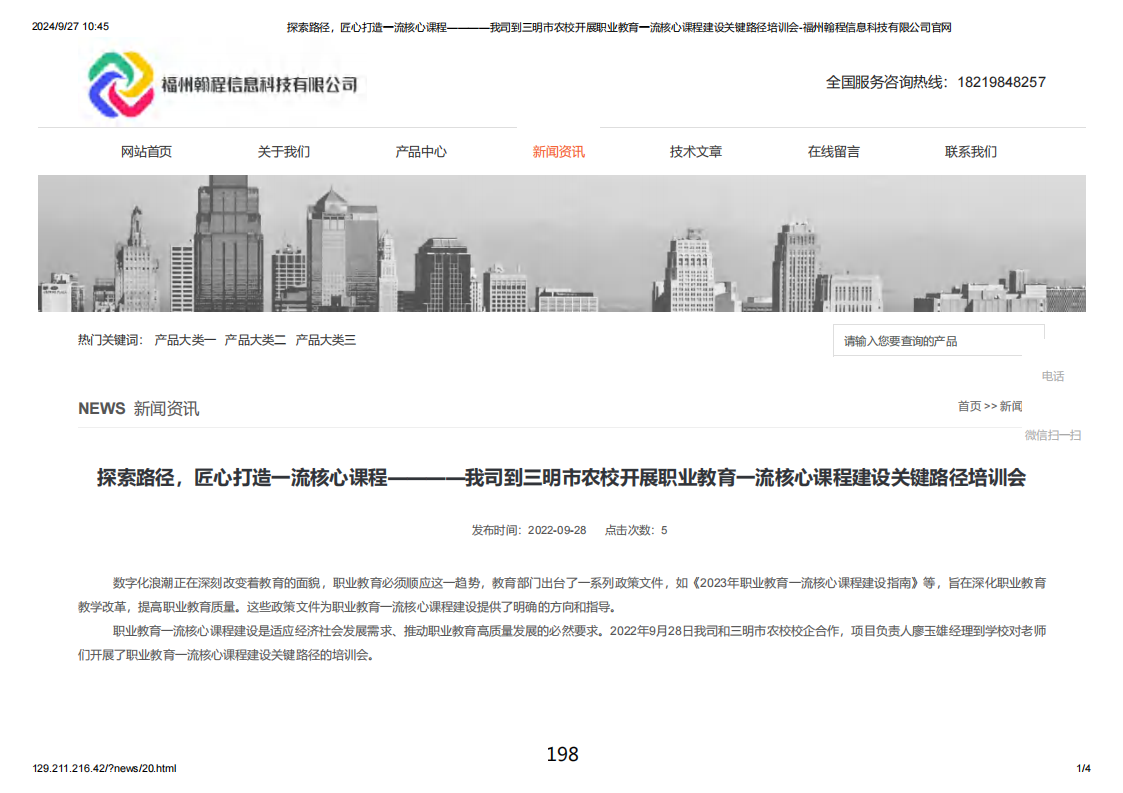The width and height of the screenshot is (1123, 793).
Task: Click the company name 福州翰程信息科技有限公司
Action: (x=259, y=85)
